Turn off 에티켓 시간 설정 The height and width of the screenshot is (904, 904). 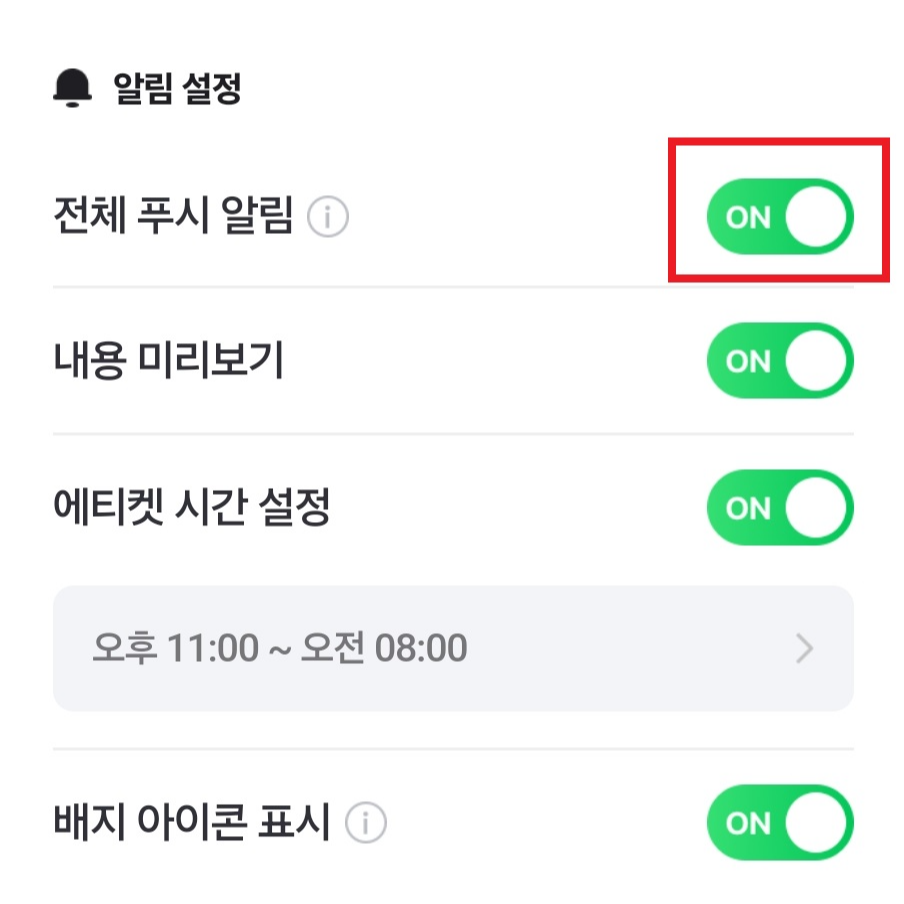781,508
